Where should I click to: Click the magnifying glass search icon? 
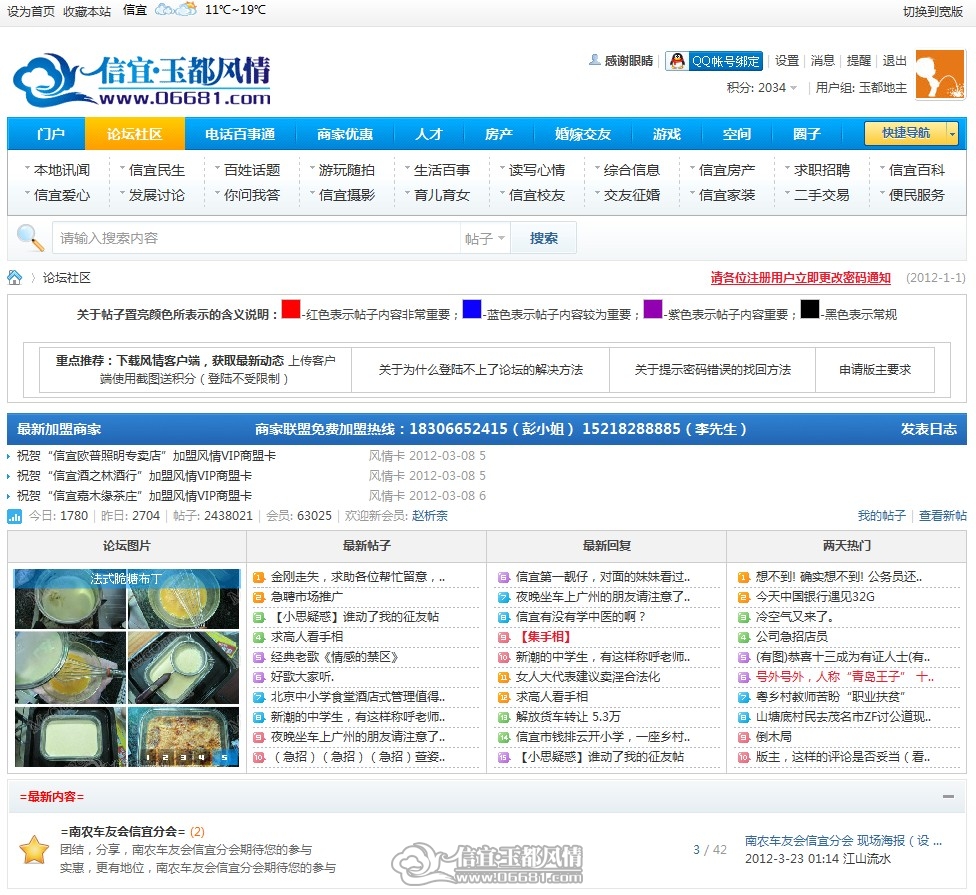[29, 238]
